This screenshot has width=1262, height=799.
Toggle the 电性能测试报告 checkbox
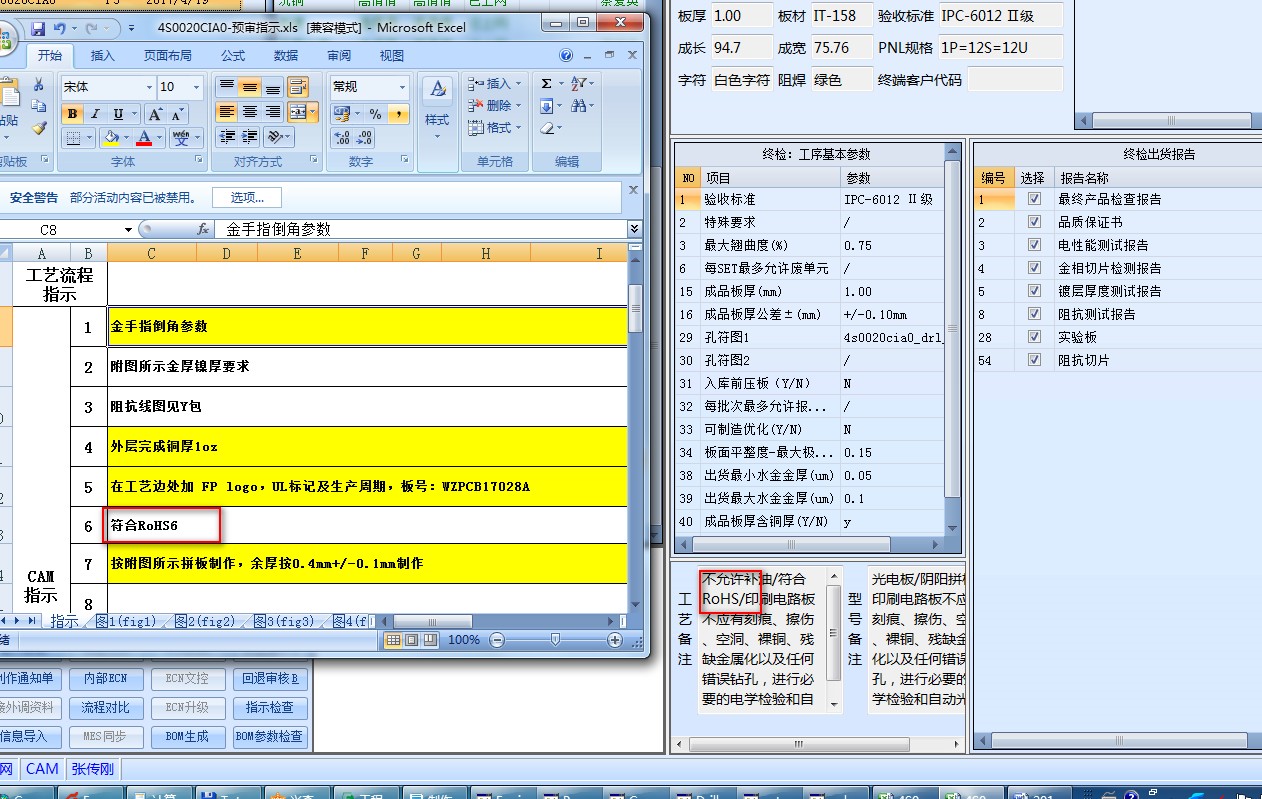(1034, 245)
